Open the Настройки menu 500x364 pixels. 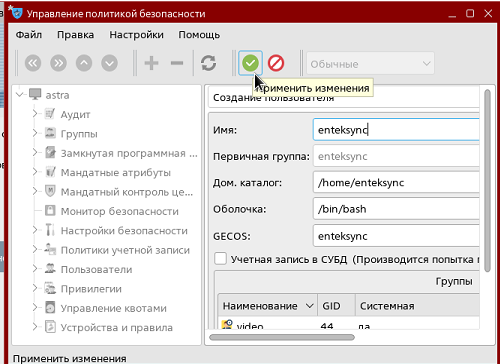[136, 35]
